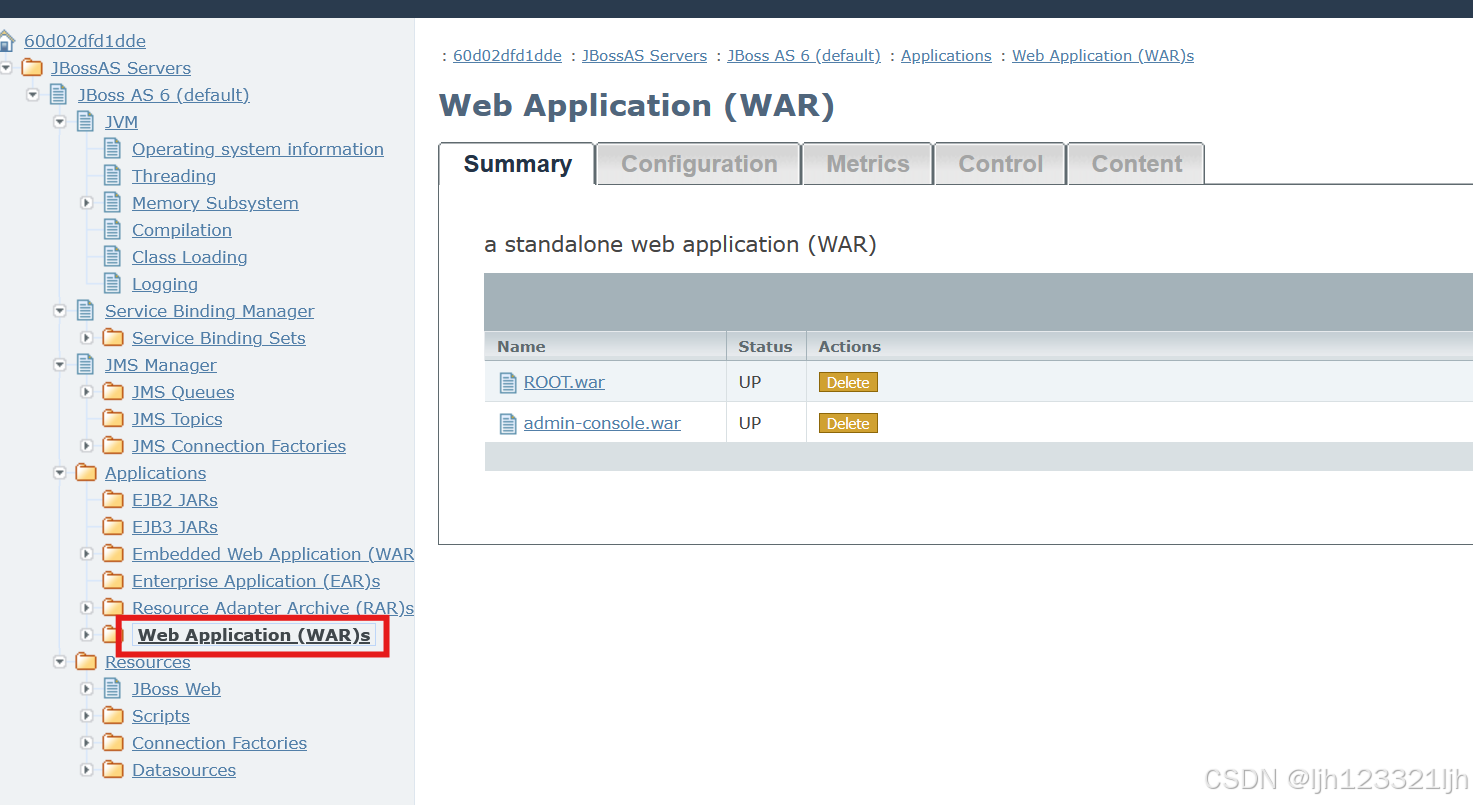Expand the Connection Factories node
Screen dimensions: 1473x805
coord(87,743)
